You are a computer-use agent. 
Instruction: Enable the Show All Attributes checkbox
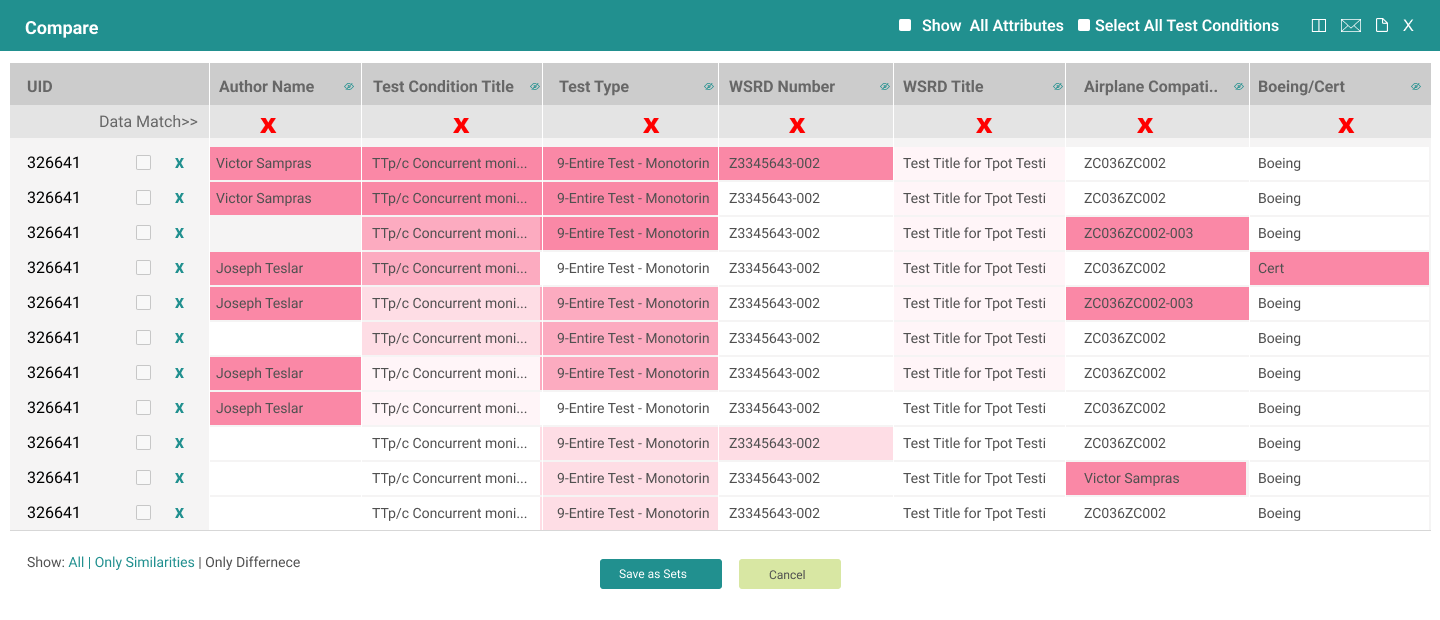pyautogui.click(x=905, y=24)
